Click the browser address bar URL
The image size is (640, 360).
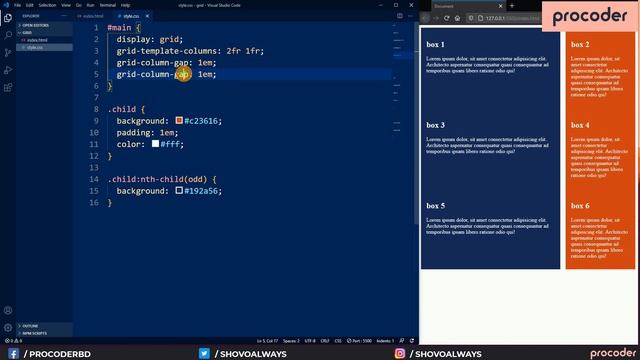(x=512, y=18)
